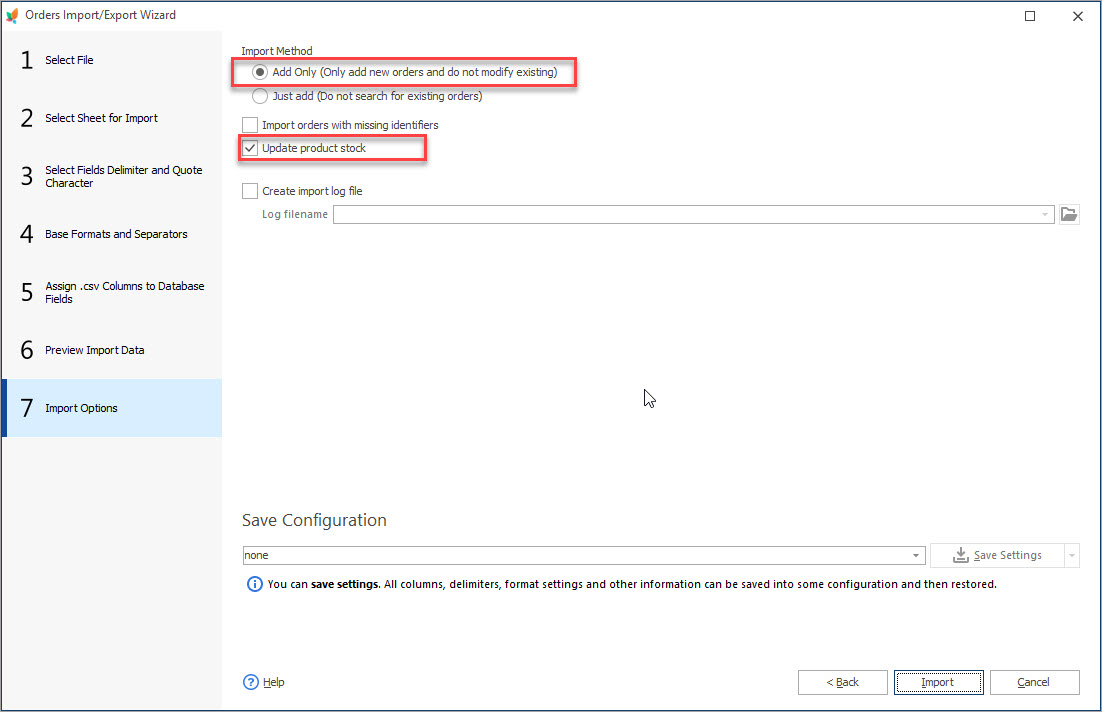Click the Save Configuration heading
Viewport: 1102px width, 712px height.
pos(314,520)
